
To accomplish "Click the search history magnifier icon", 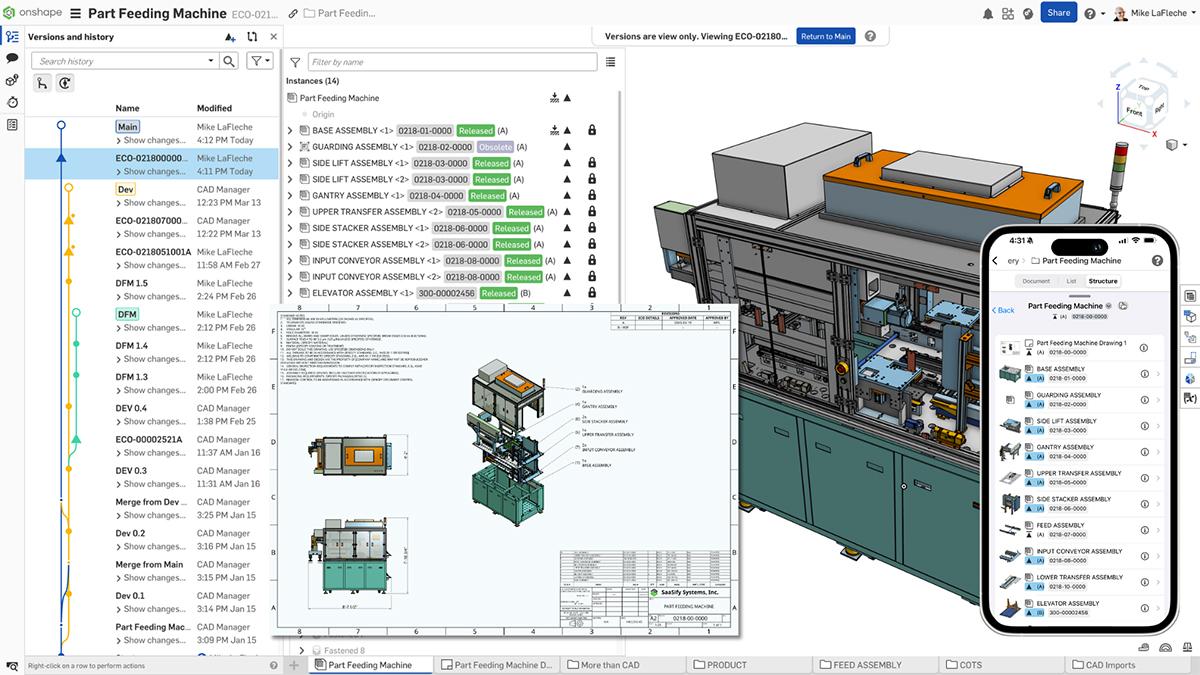I will 229,61.
